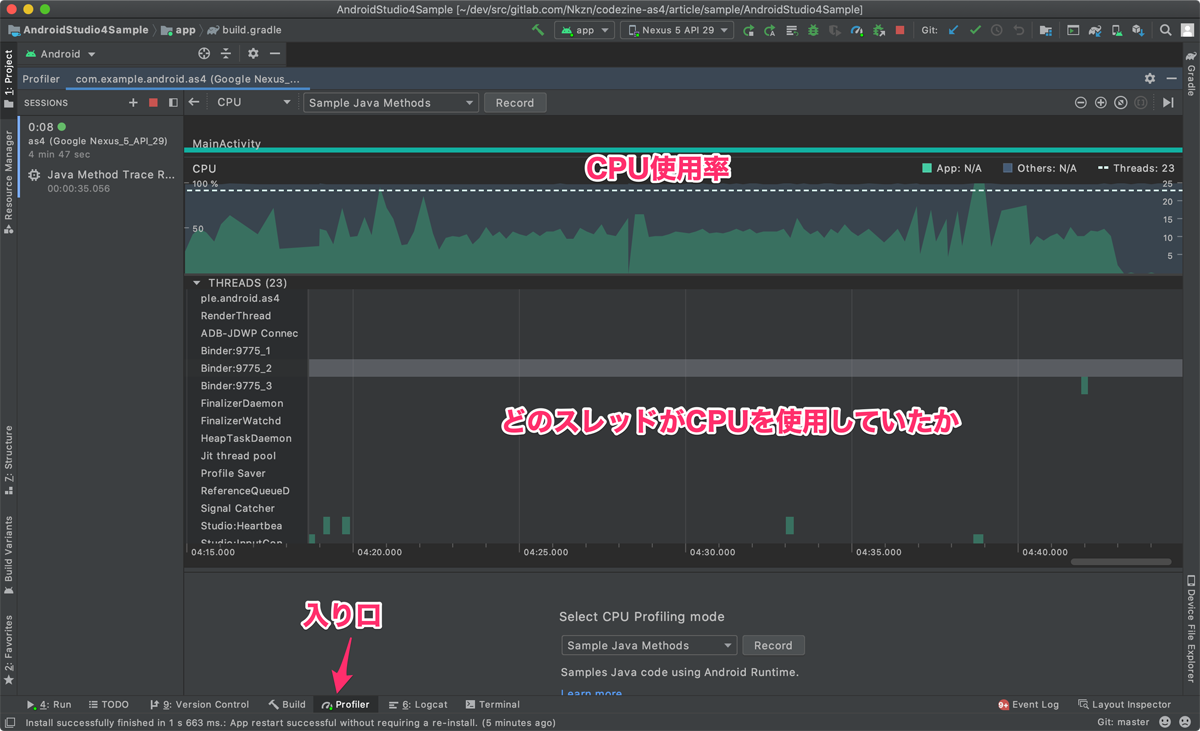Image resolution: width=1200 pixels, height=731 pixels.
Task: Go back with the profiler arrow
Action: (x=194, y=102)
